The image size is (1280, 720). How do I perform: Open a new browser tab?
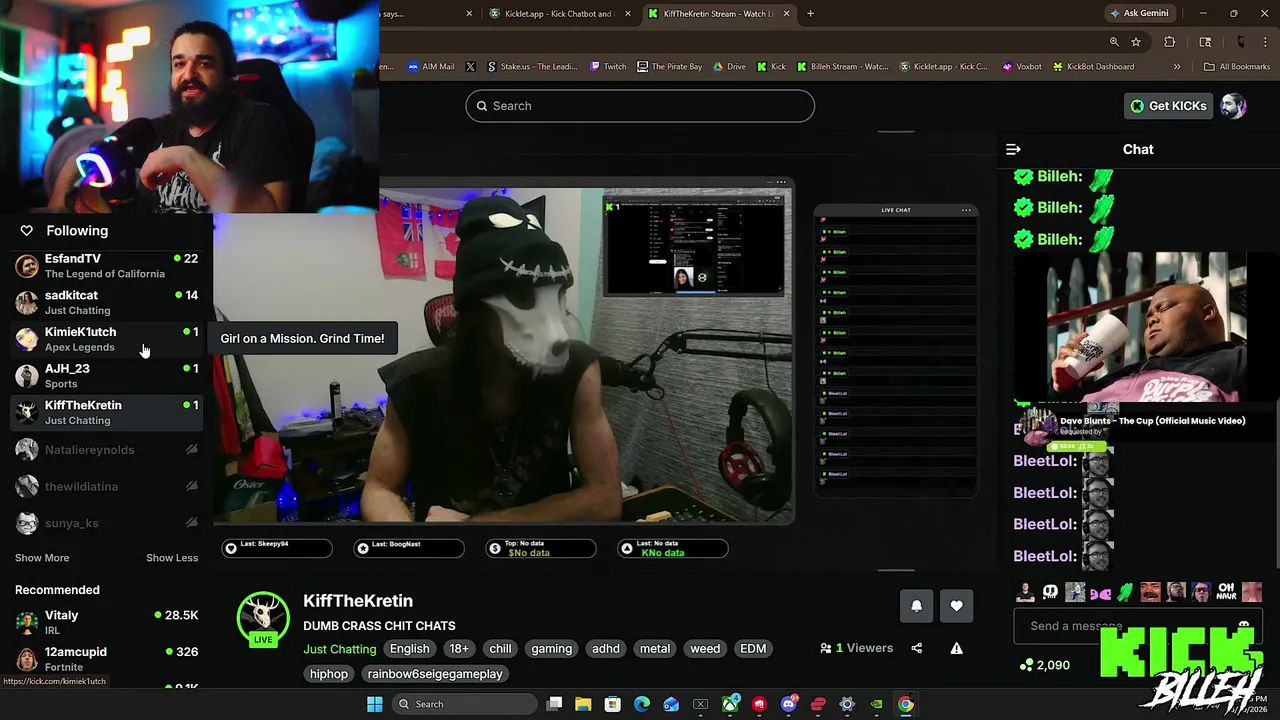[810, 14]
